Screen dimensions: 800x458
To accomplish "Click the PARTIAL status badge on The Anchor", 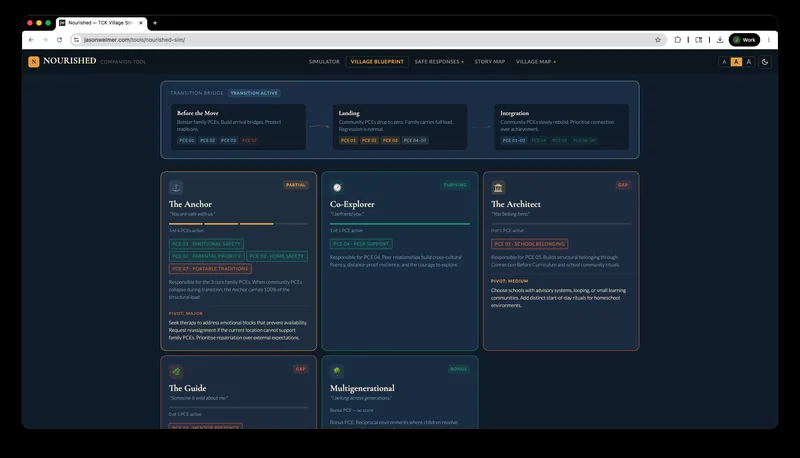I will 296,185.
